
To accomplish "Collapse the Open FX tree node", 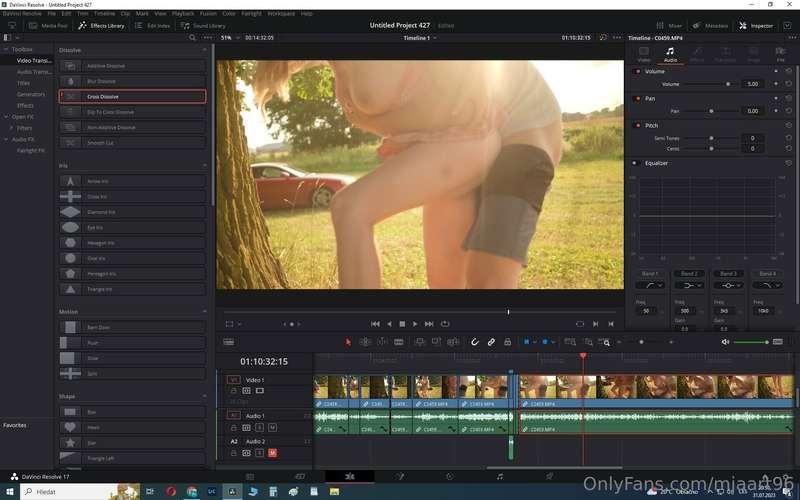I will tap(6, 117).
